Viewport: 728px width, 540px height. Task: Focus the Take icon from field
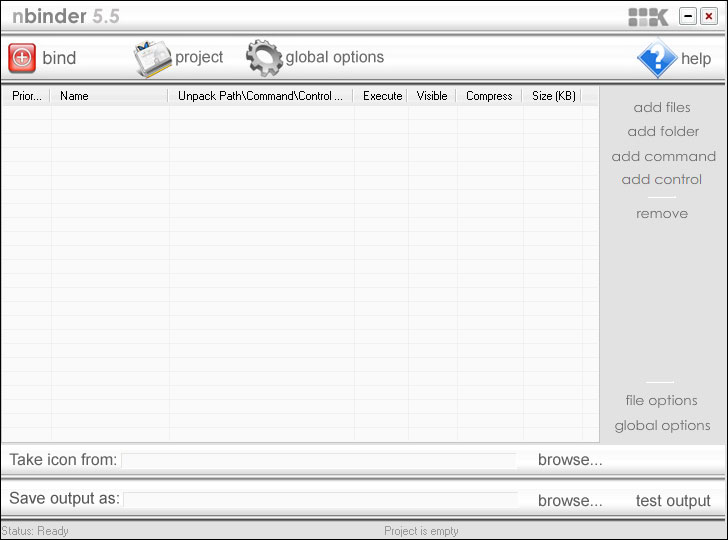coord(318,460)
